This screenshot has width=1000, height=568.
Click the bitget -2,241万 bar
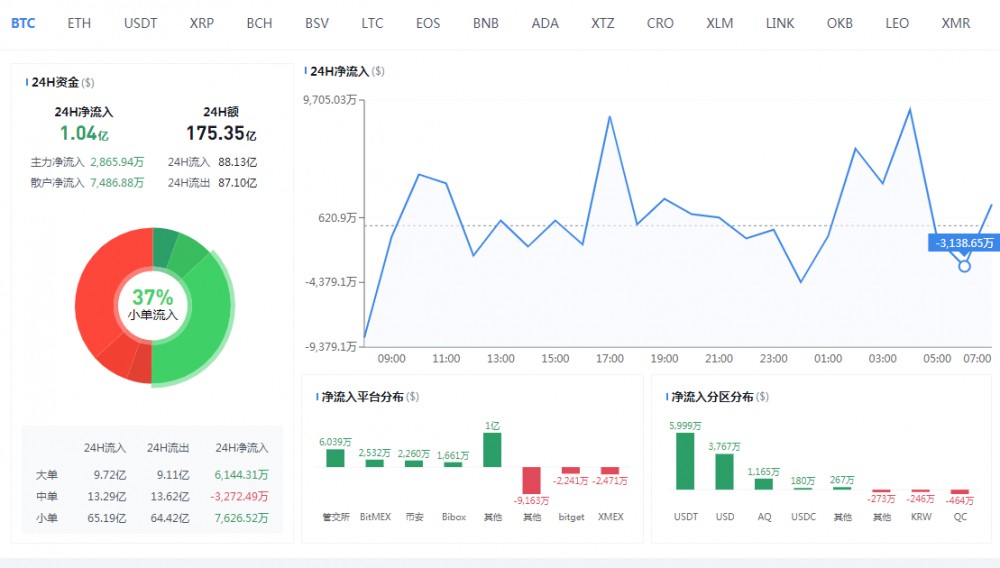pyautogui.click(x=571, y=470)
